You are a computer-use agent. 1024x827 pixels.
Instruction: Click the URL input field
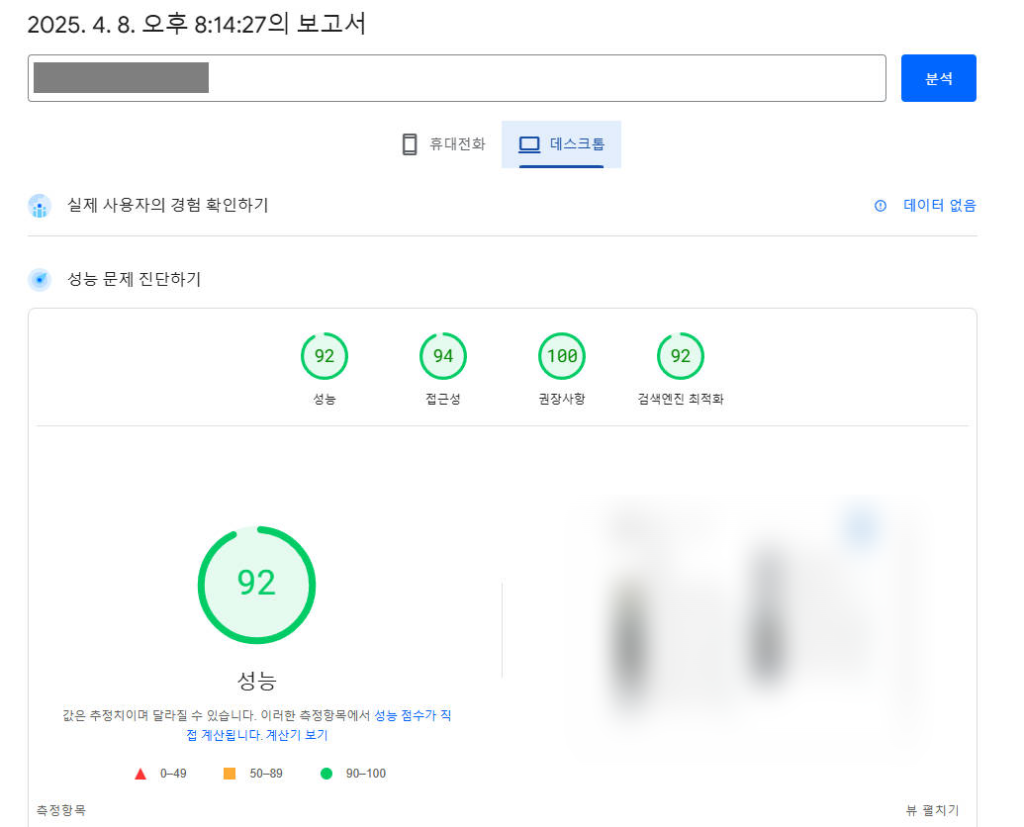456,78
